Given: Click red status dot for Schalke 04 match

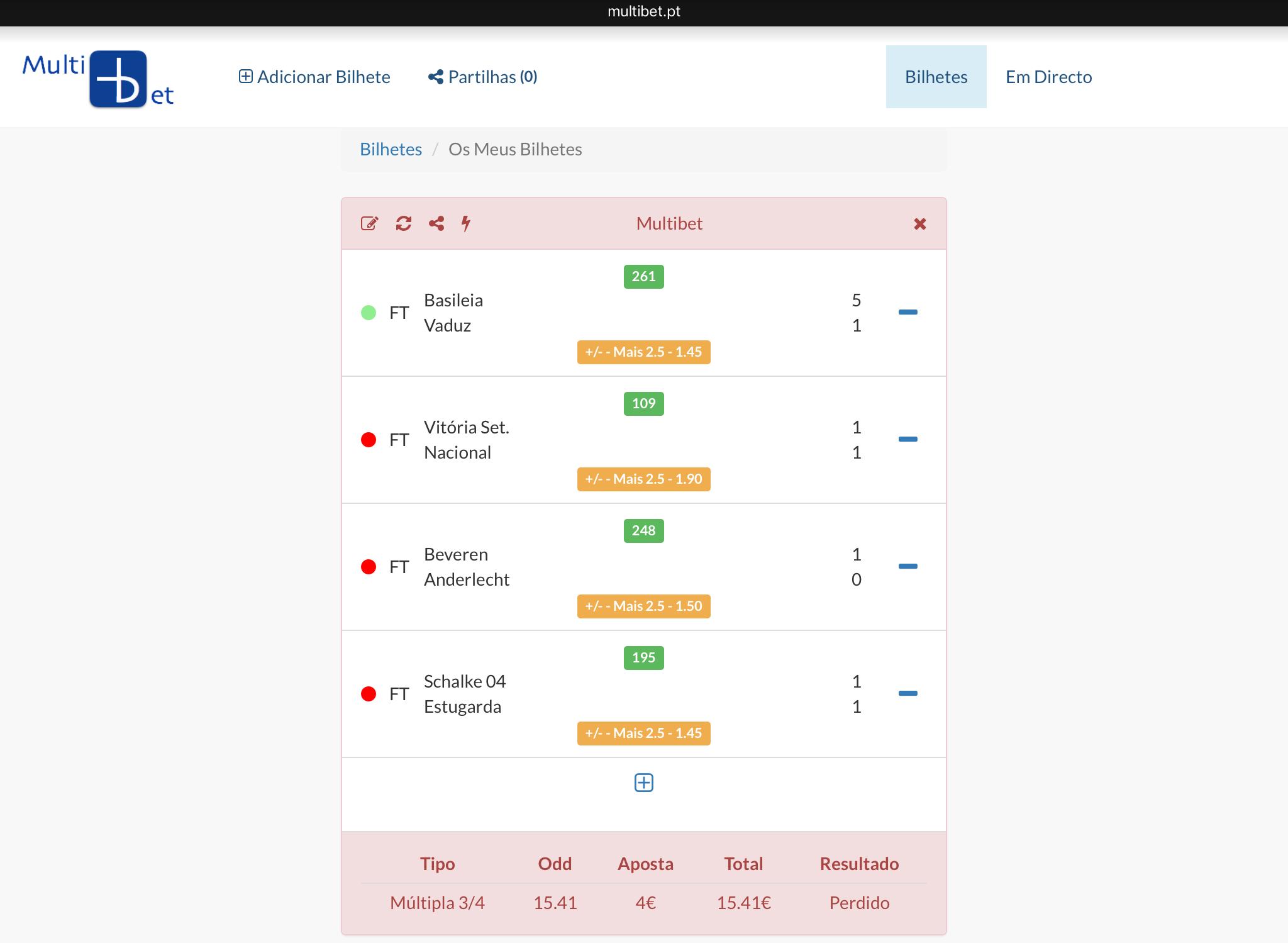Looking at the screenshot, I should [369, 694].
